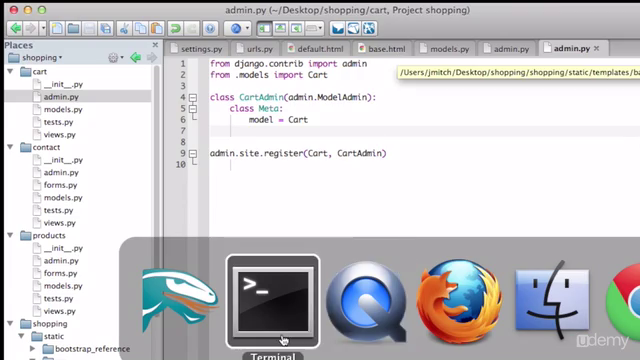Switch to the urls.py tab
The image size is (640, 360).
point(254,49)
